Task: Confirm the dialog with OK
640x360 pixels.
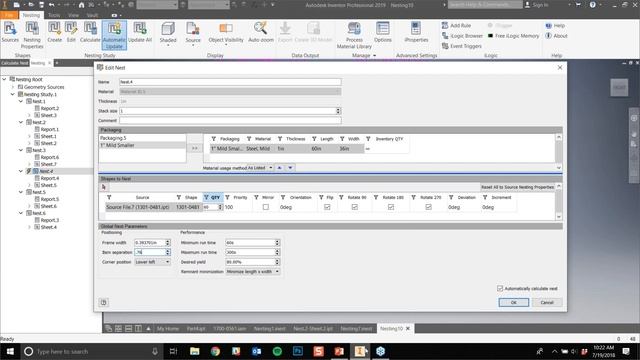Action: [513, 302]
